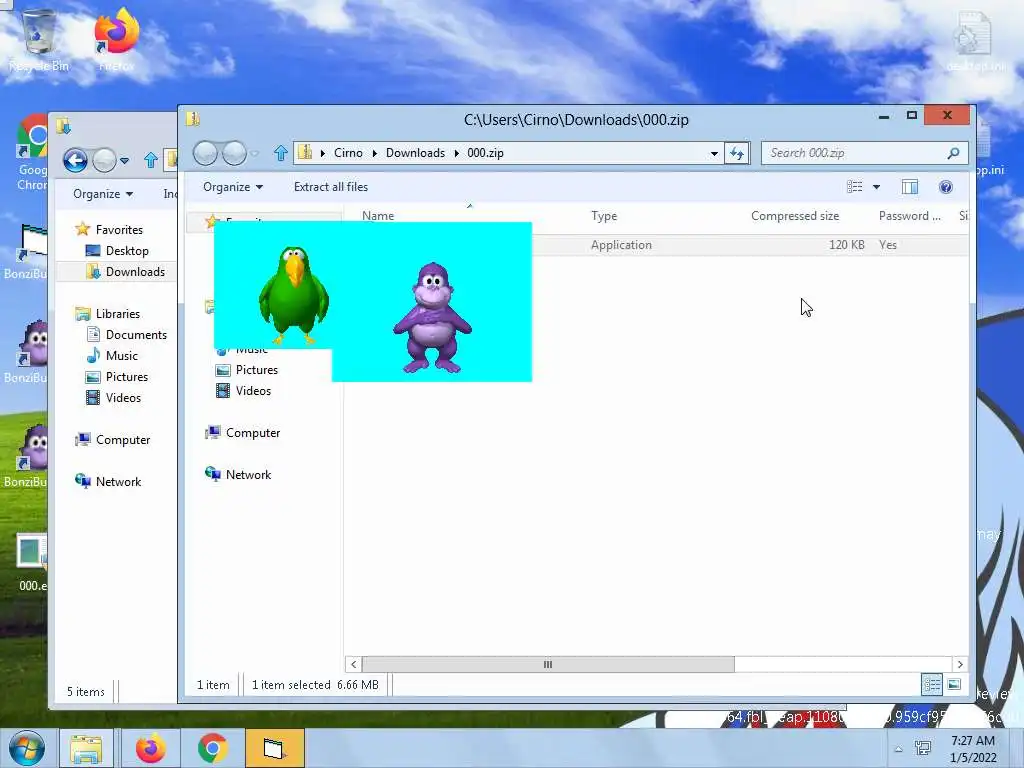The height and width of the screenshot is (768, 1024).
Task: Sort by the Type column header
Action: (604, 216)
